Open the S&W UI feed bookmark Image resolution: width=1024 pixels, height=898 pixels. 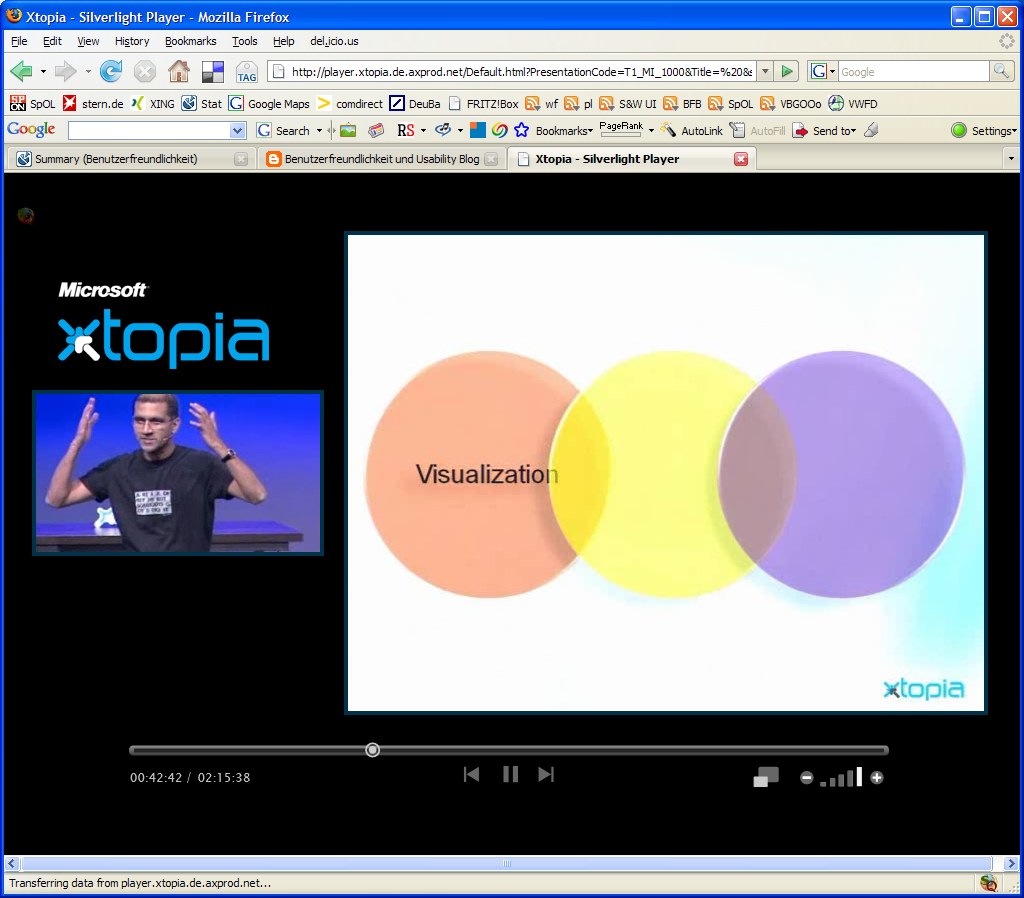628,103
